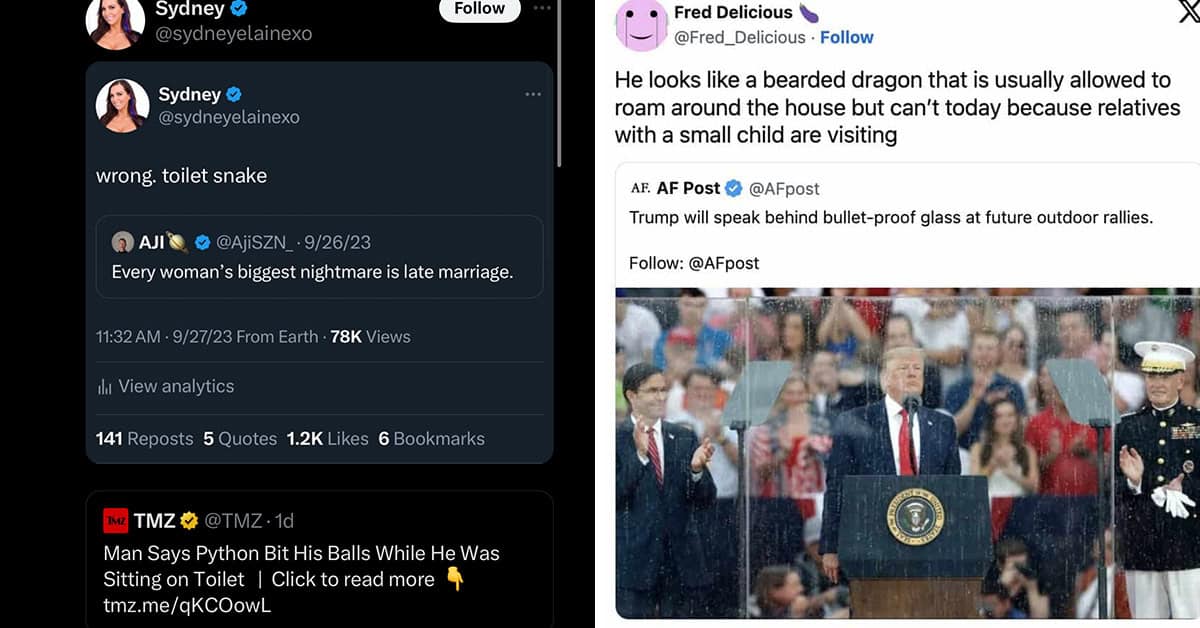1200x628 pixels.
Task: Open the 5 Quotes list
Action: (x=240, y=438)
